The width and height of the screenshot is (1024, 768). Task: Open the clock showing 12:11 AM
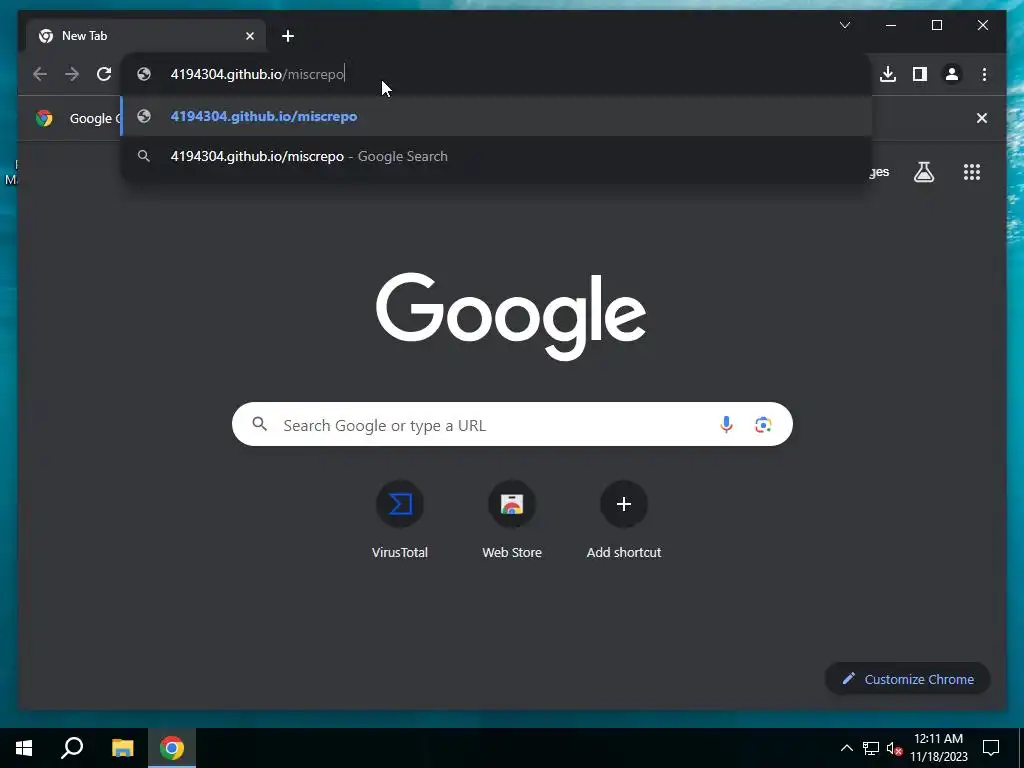tap(938, 748)
